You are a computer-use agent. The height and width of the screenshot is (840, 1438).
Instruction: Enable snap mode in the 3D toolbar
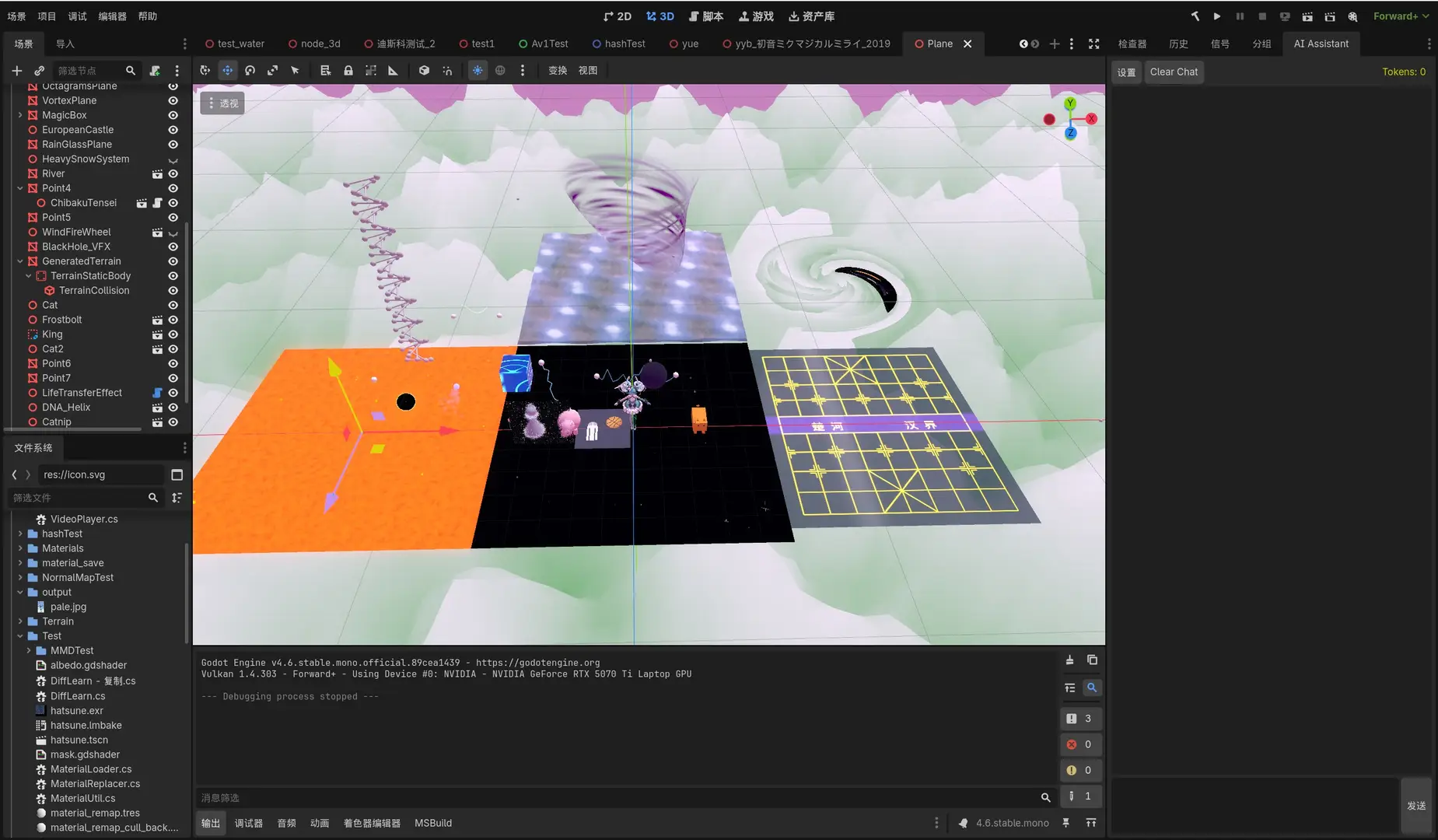coord(447,70)
